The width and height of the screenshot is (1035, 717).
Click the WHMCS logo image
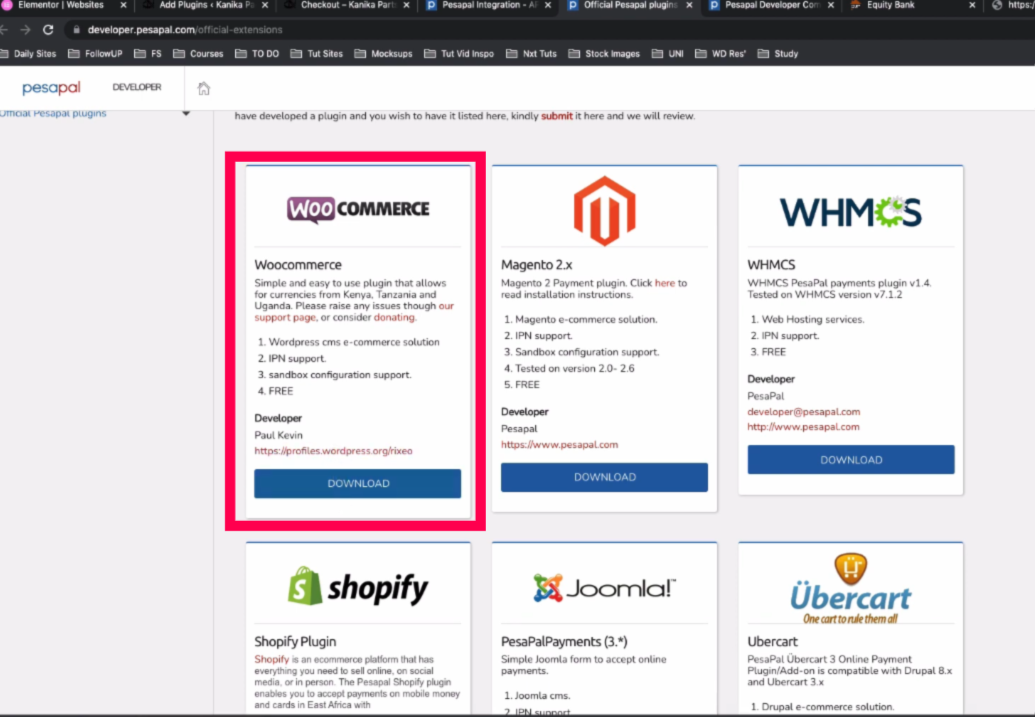[x=851, y=213]
